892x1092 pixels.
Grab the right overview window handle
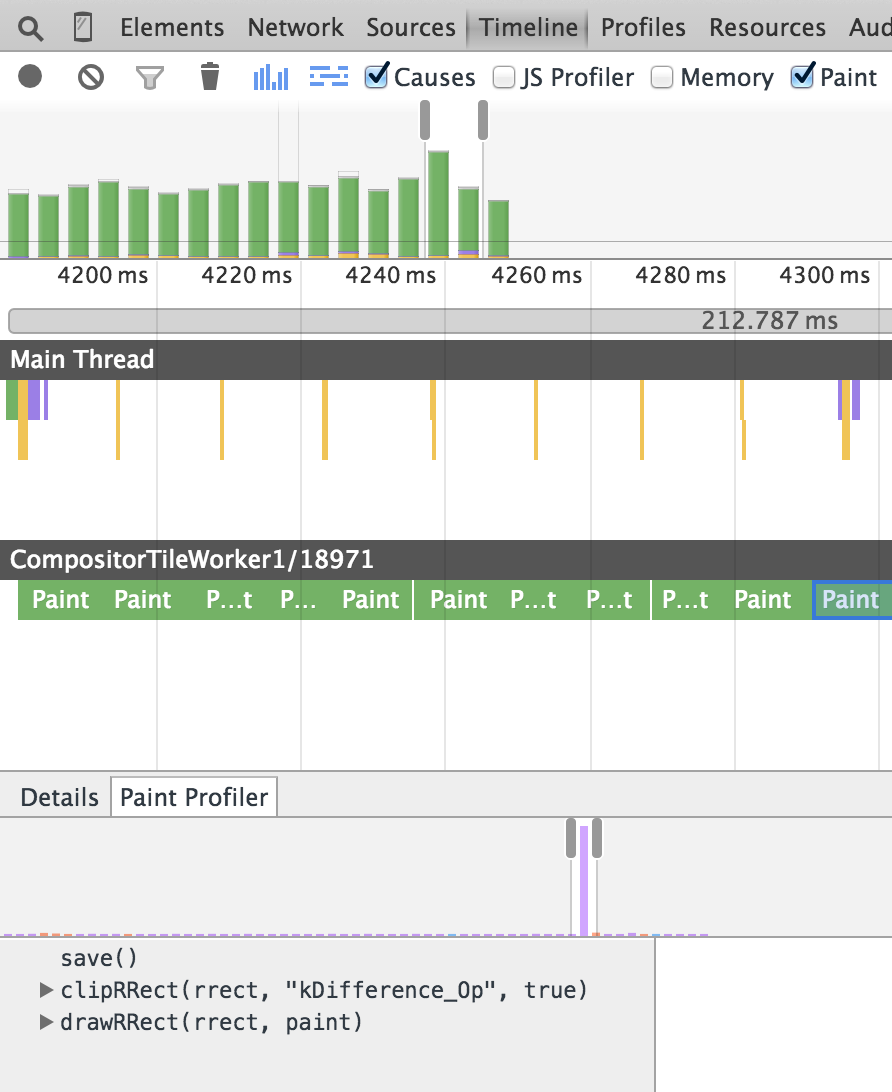tap(483, 120)
